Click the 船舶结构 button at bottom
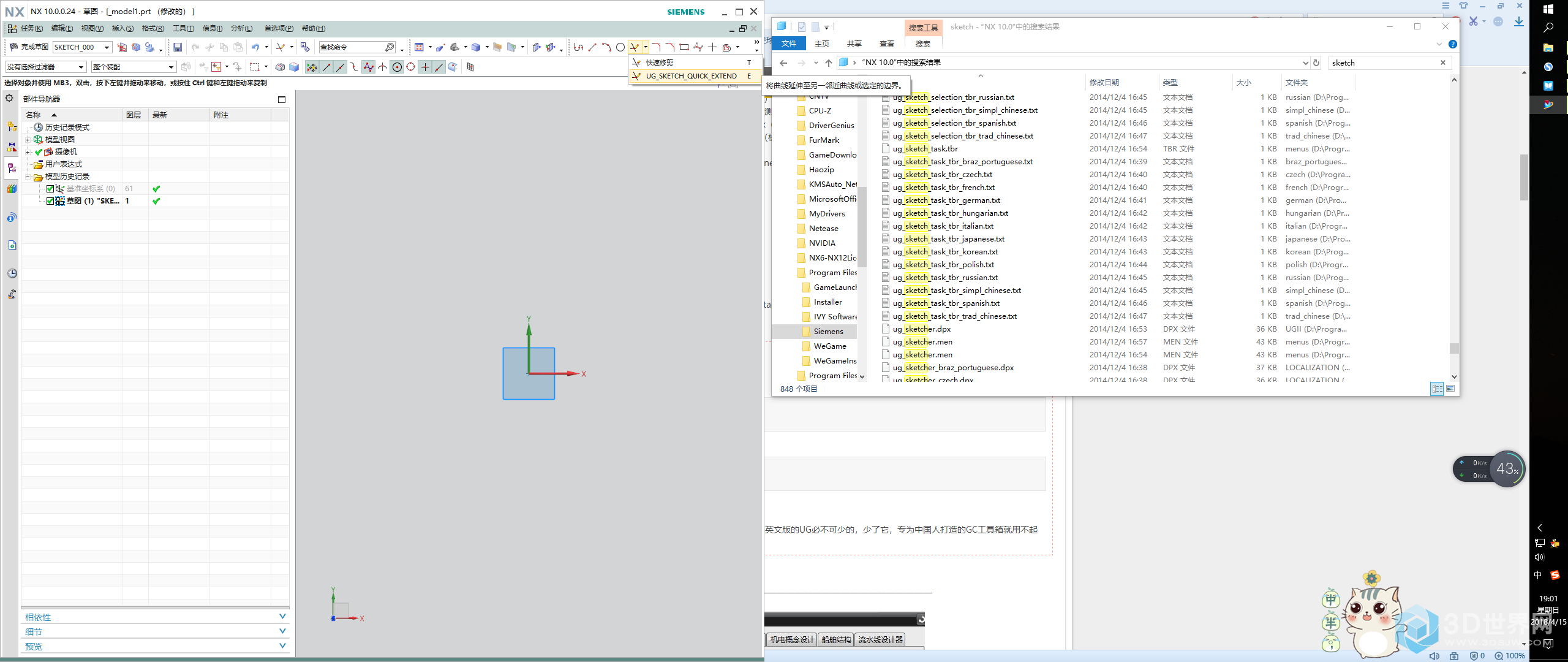1568x662 pixels. pos(836,639)
